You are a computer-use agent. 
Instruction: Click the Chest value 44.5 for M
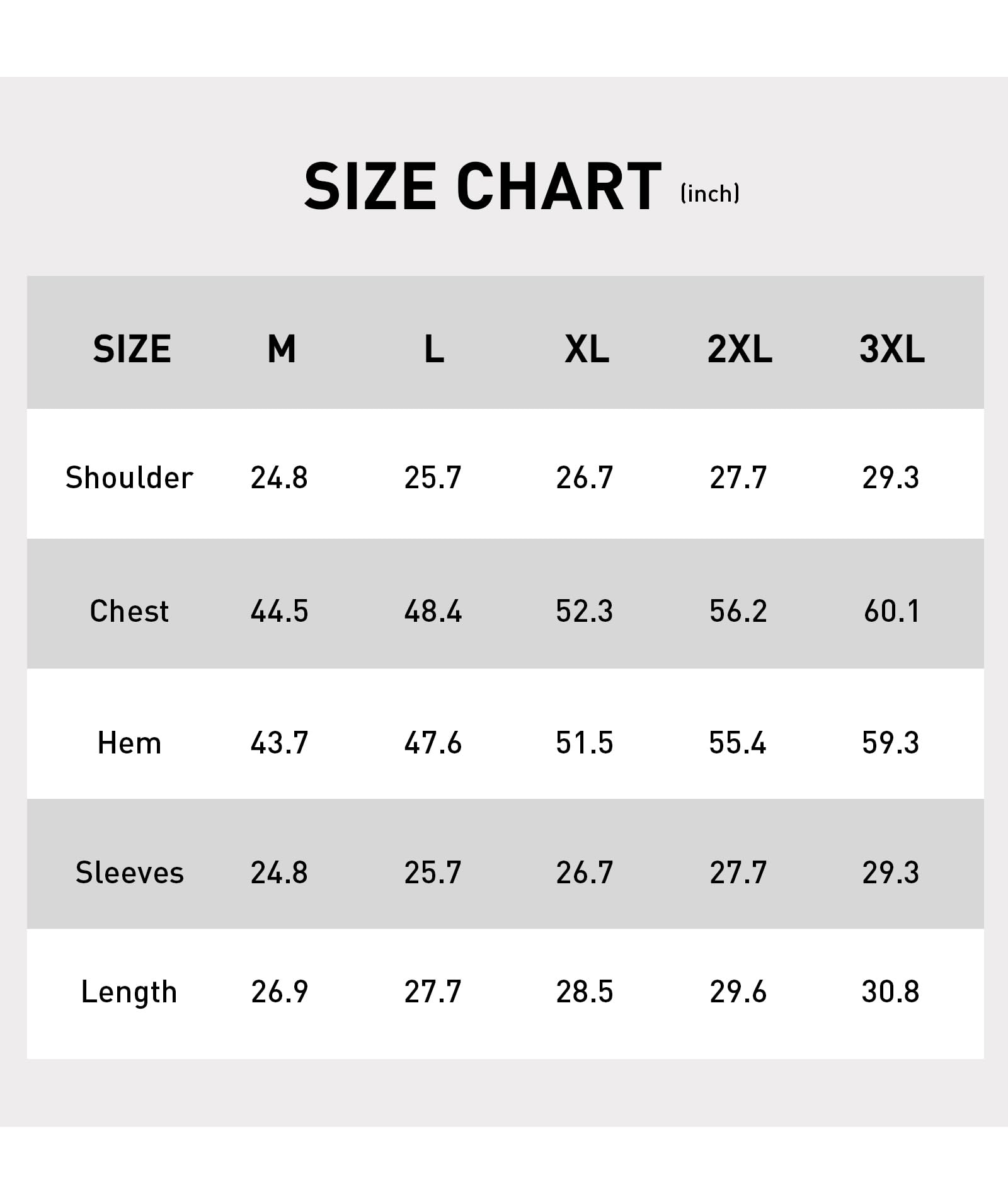(x=279, y=611)
